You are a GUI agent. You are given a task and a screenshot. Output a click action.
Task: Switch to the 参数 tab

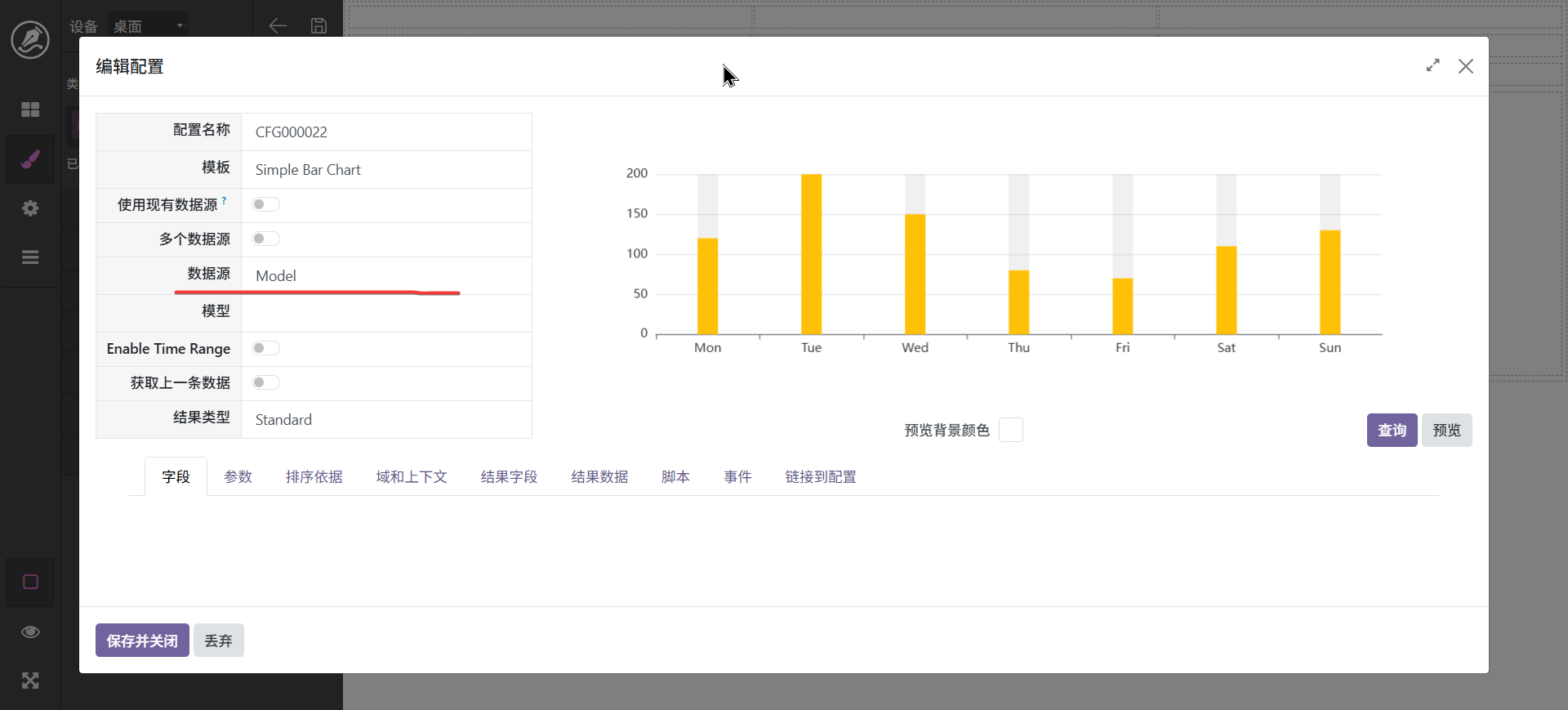point(238,477)
